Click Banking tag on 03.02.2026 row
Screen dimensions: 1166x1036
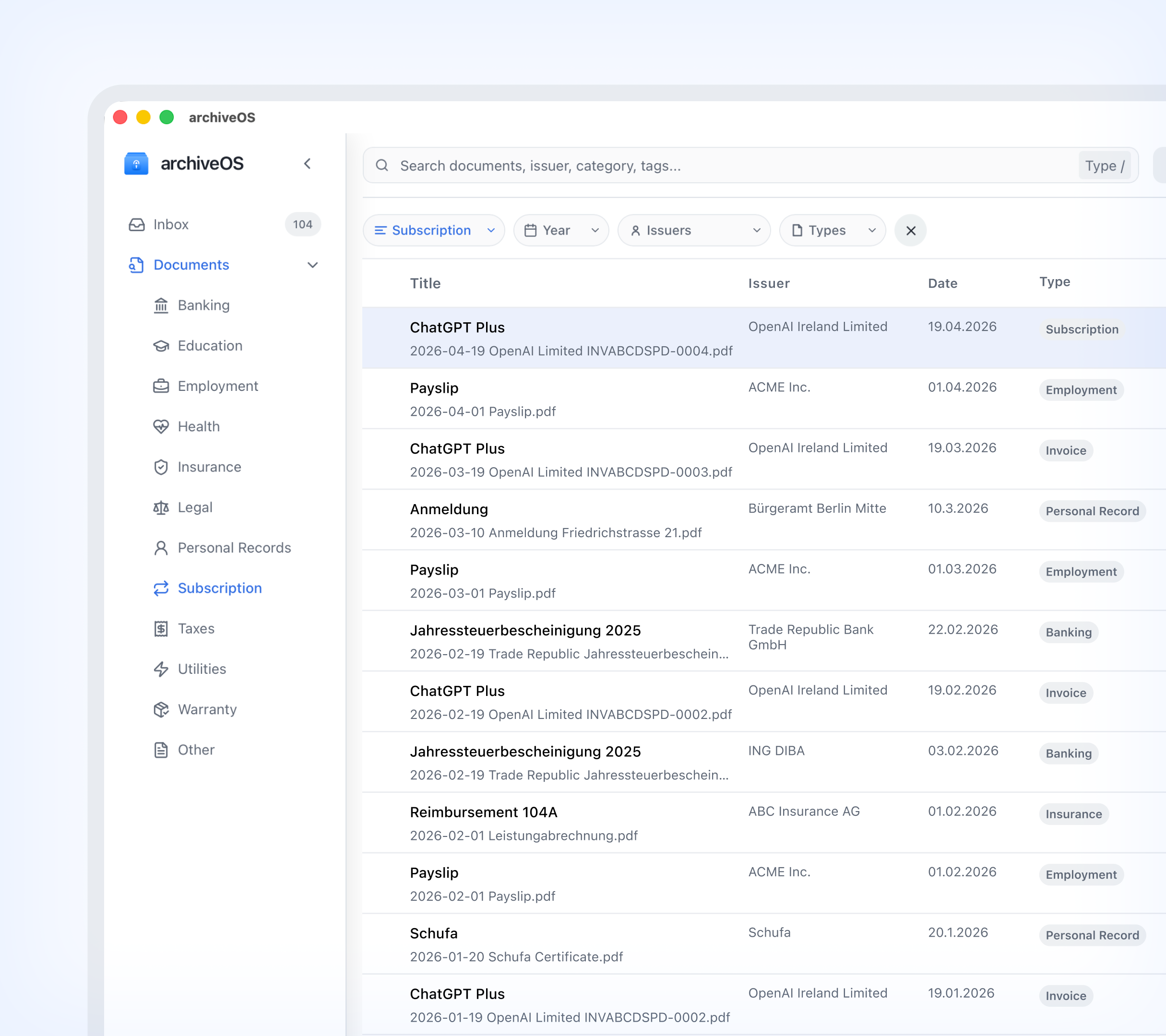(1069, 754)
